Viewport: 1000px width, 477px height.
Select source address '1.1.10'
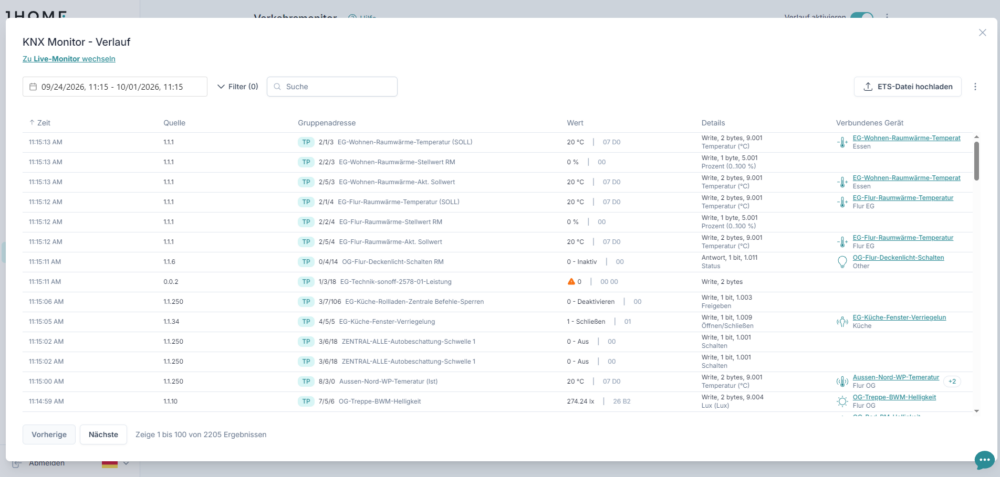point(170,402)
